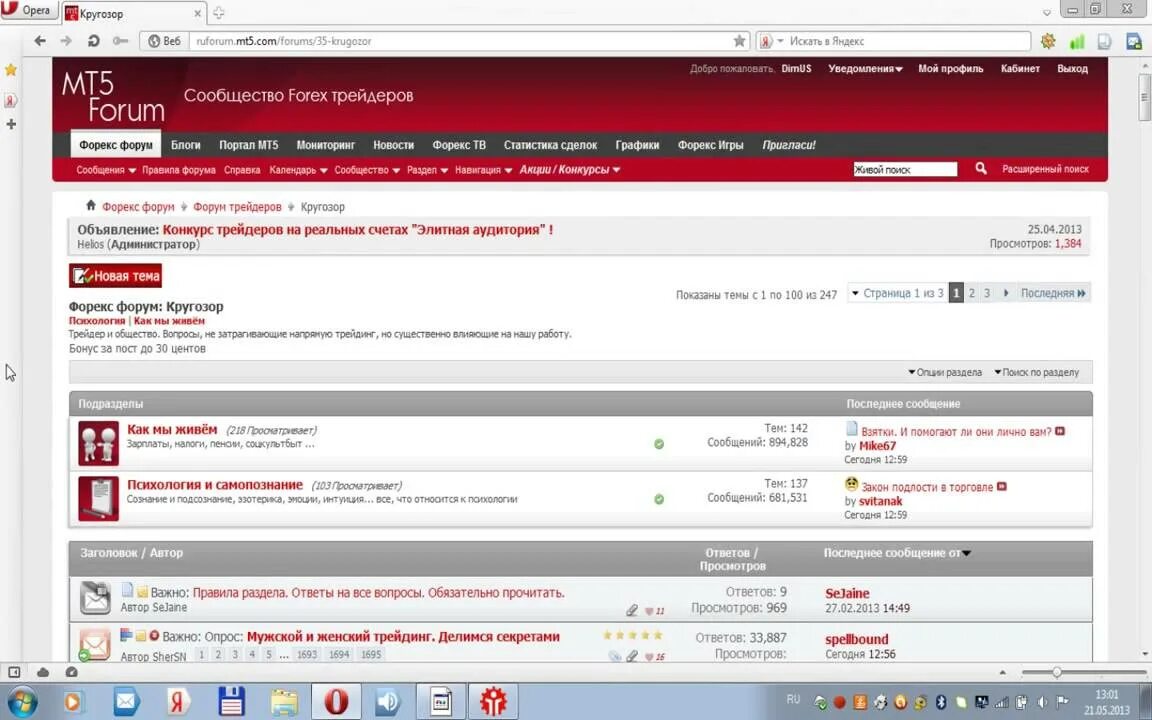The width and height of the screenshot is (1152, 720).
Task: Click the bookmark star in the address bar
Action: click(739, 41)
